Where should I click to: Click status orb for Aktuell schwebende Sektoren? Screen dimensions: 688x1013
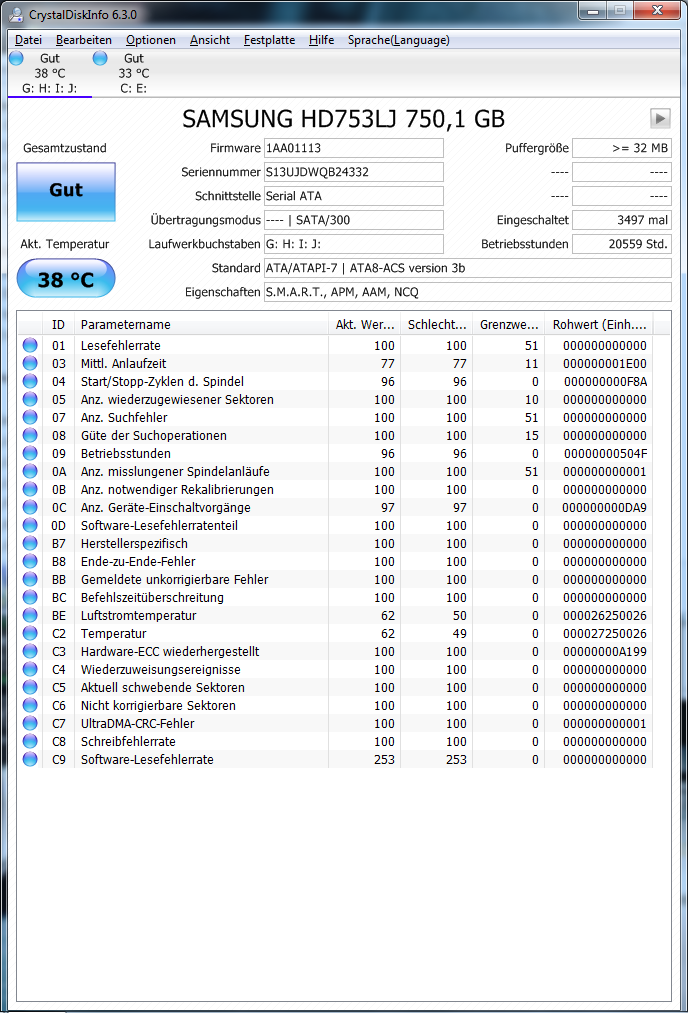tap(30, 687)
